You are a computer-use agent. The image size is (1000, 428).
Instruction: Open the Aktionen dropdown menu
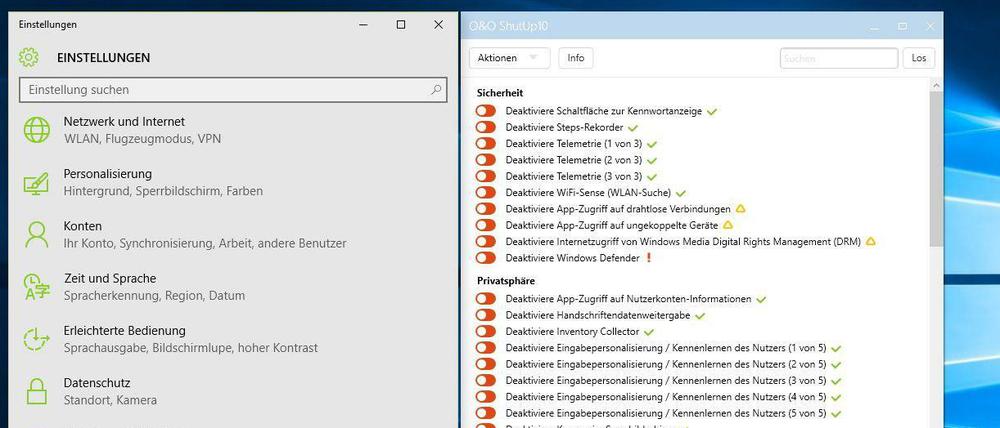510,58
